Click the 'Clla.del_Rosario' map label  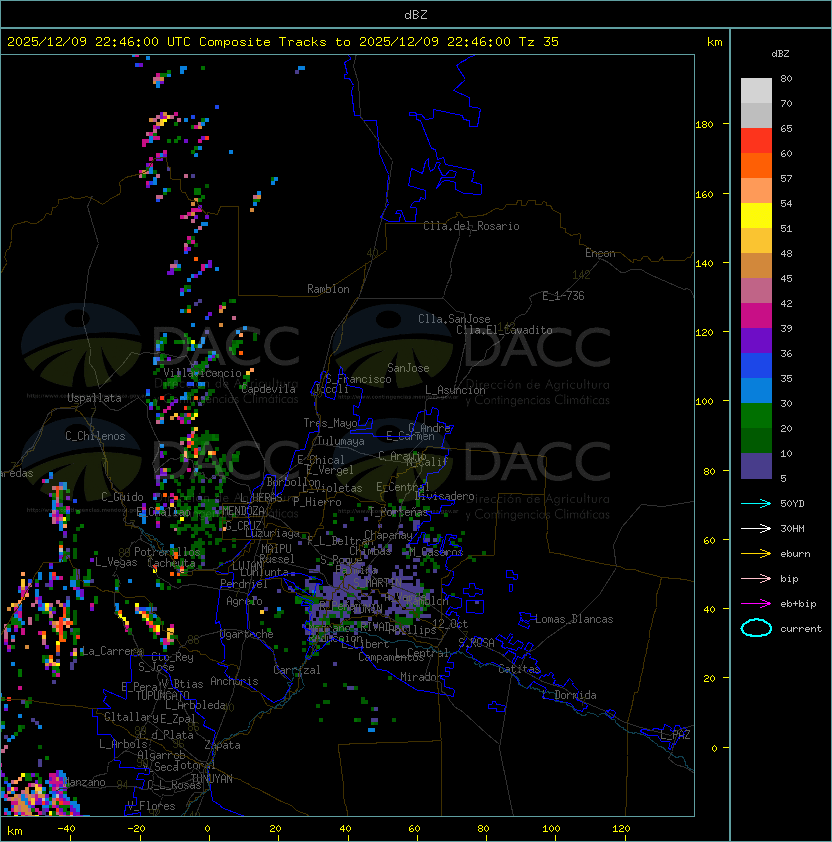pyautogui.click(x=471, y=226)
